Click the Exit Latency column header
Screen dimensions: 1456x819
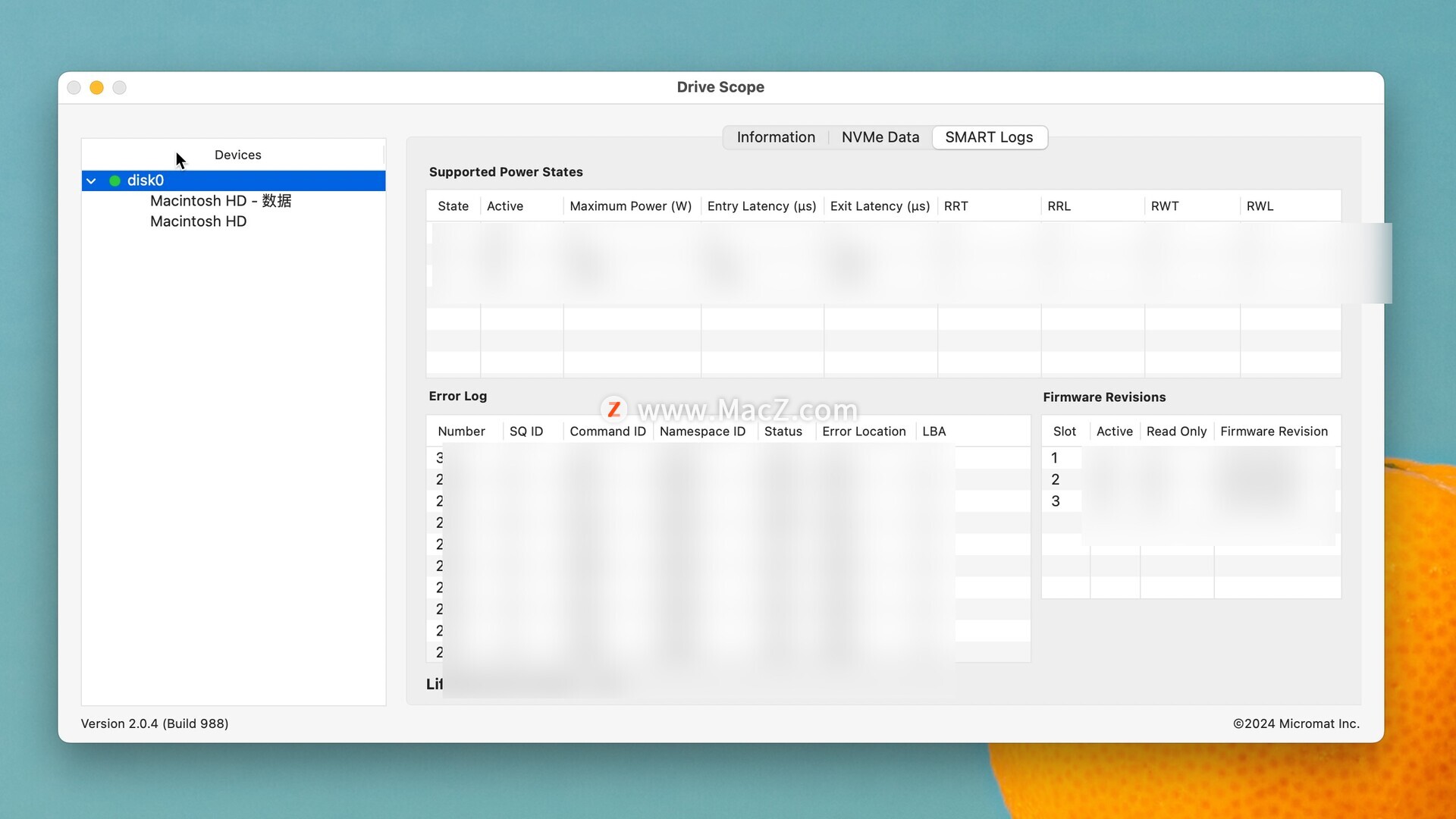click(x=880, y=206)
